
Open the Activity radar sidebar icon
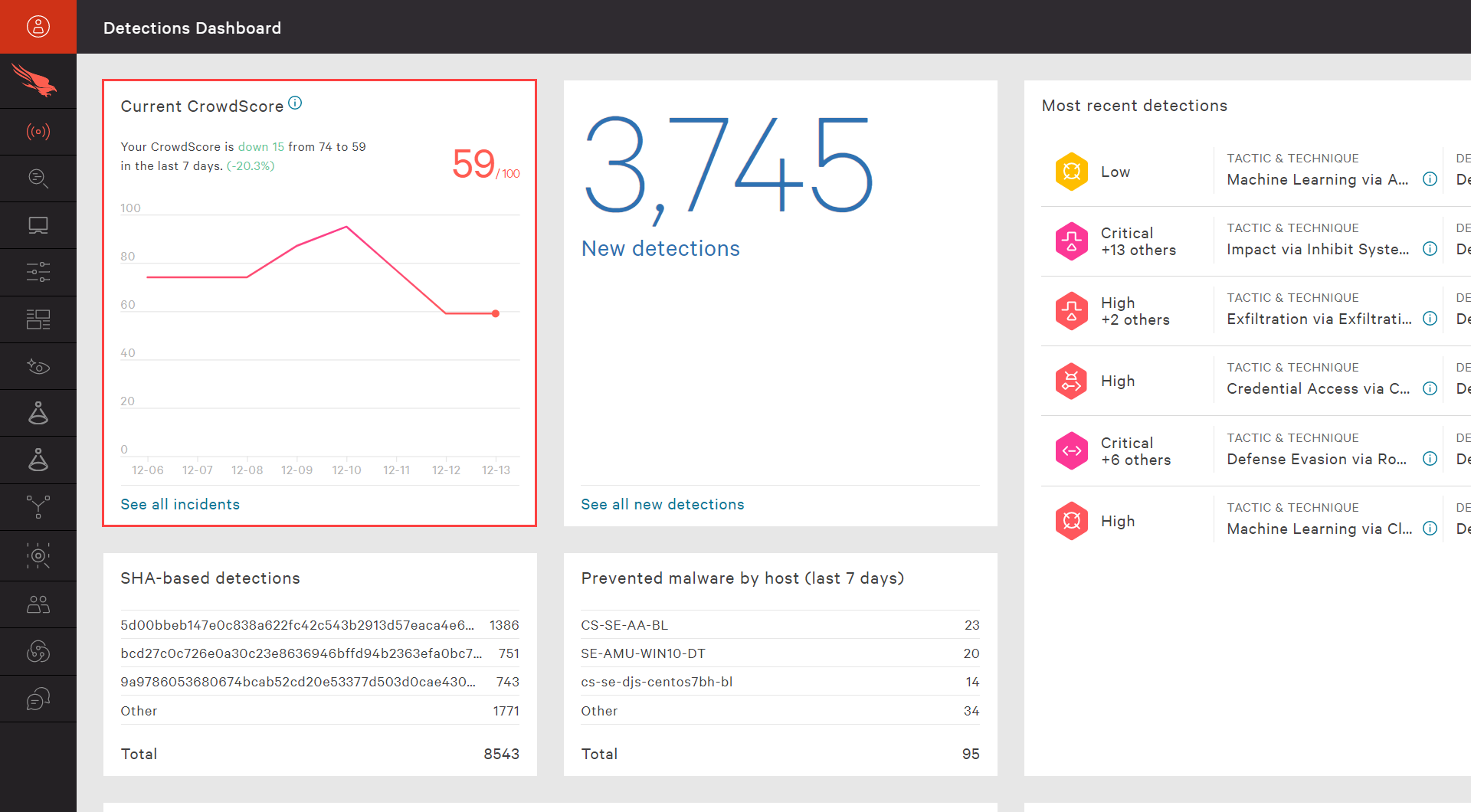(38, 132)
